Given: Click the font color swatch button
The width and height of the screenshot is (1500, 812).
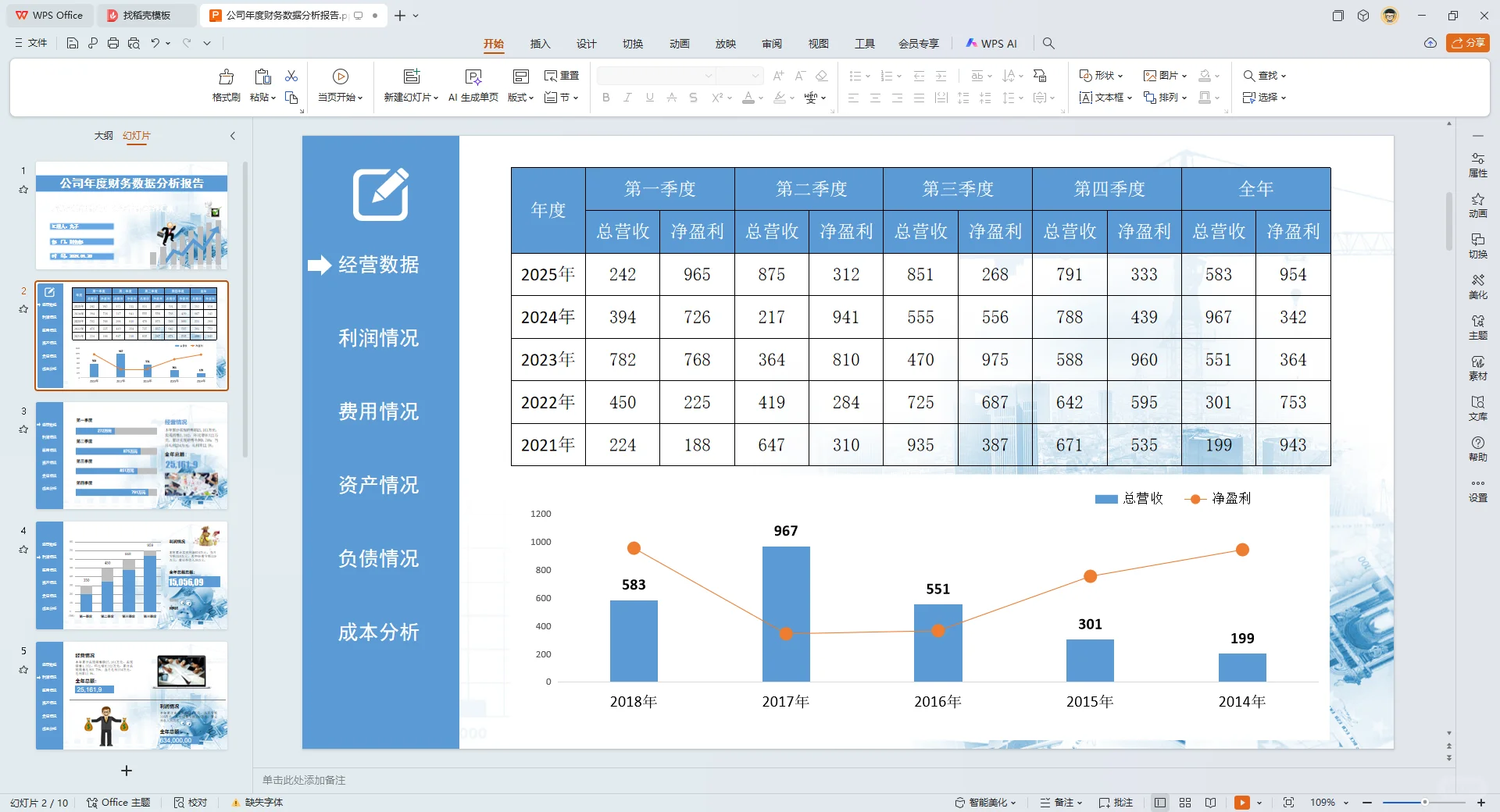Looking at the screenshot, I should click(748, 98).
